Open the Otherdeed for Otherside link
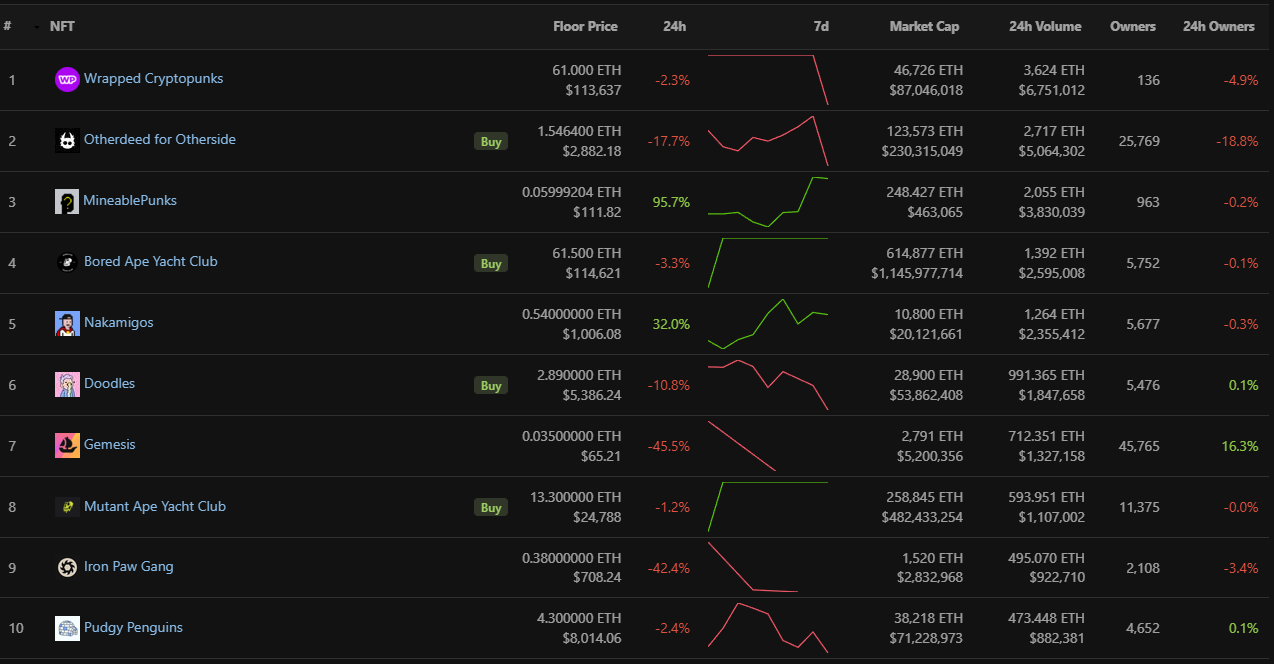Image resolution: width=1274 pixels, height=664 pixels. [160, 139]
